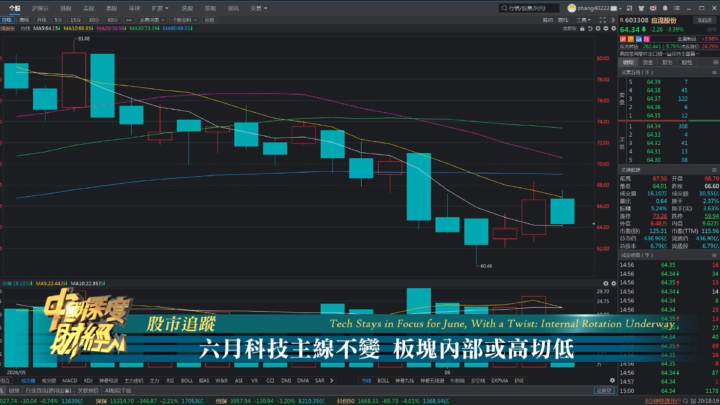720x405 pixels.
Task: Open the 工具 tools dropdown
Action: (x=583, y=20)
